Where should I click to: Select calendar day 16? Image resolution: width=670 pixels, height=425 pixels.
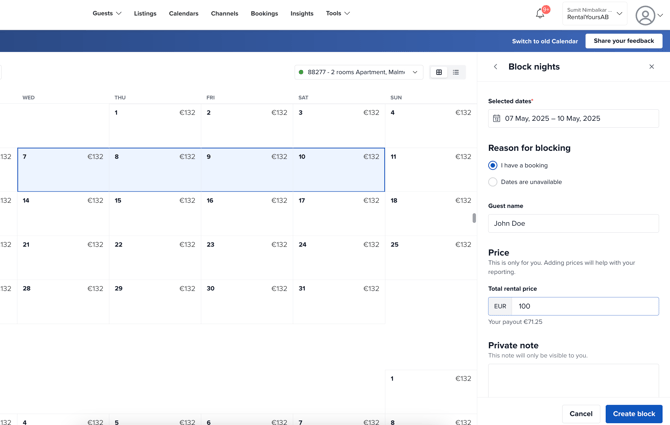pos(247,214)
